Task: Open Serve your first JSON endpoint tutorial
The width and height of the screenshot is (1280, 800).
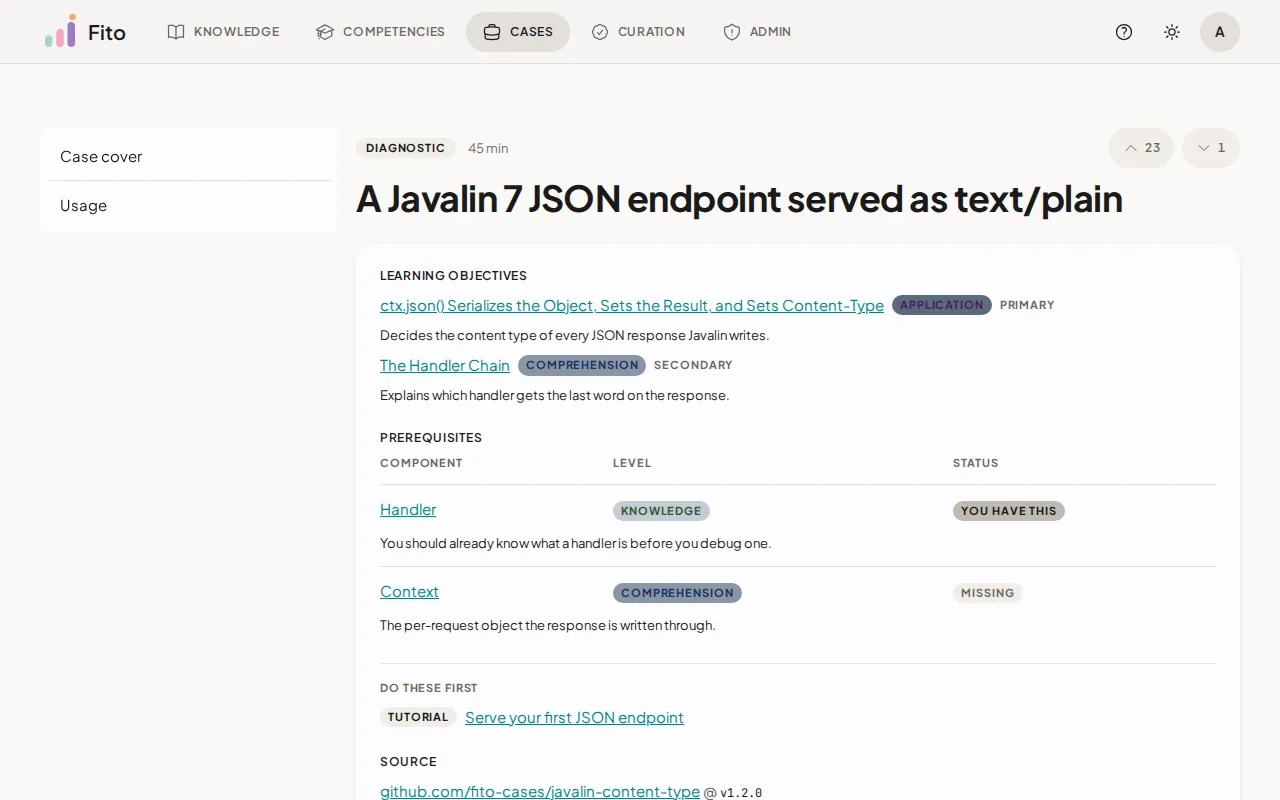Action: point(574,718)
